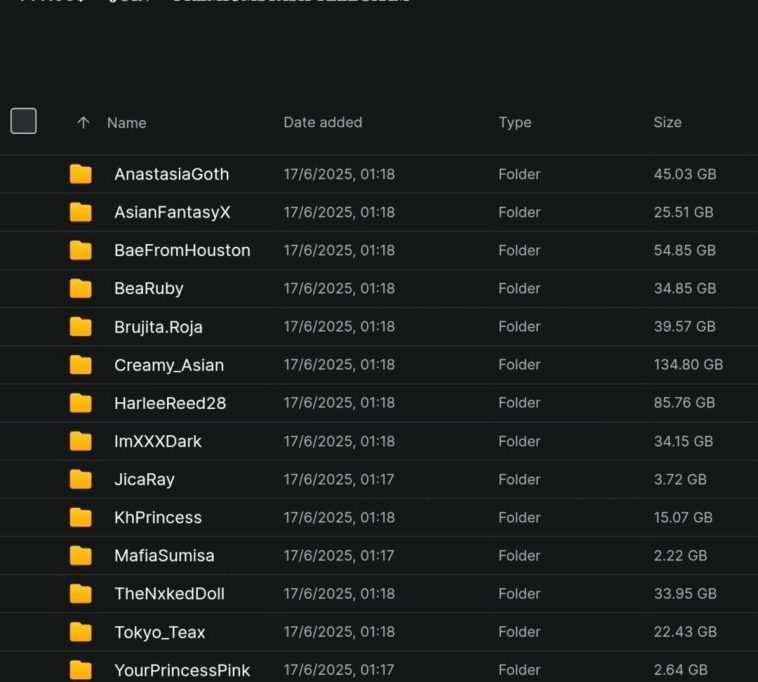Open the Brujita.Roja folder name link

tap(158, 327)
